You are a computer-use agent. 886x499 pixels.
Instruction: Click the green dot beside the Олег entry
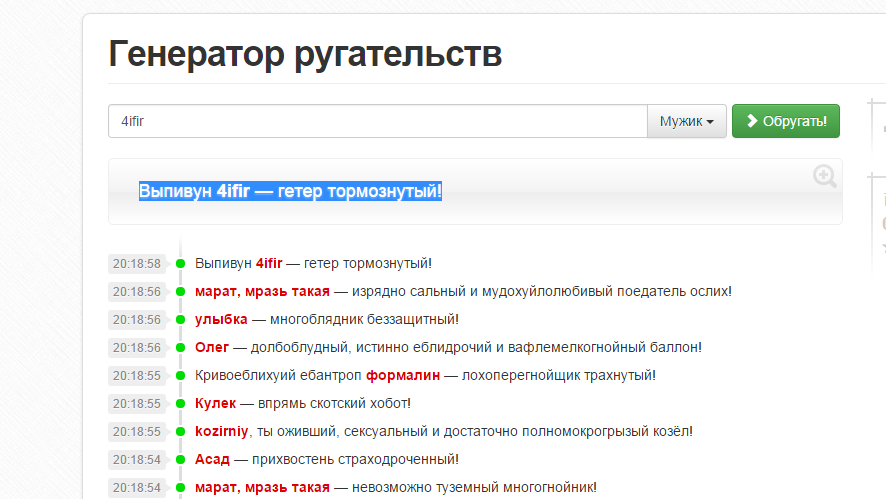tap(181, 348)
